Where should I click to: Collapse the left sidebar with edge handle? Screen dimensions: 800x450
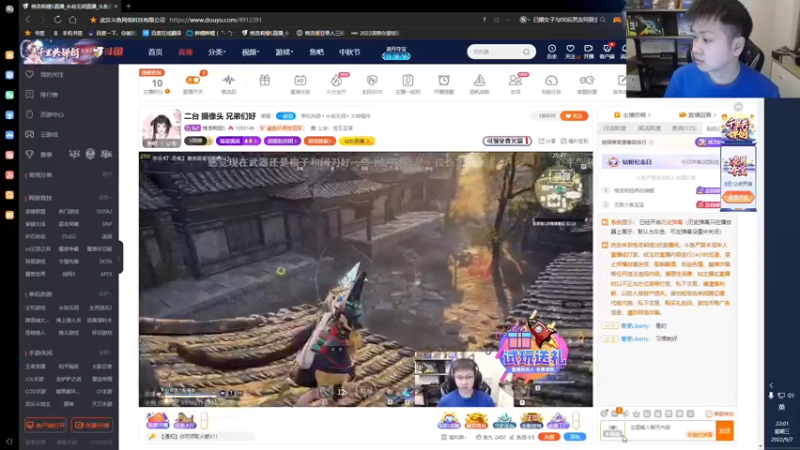(119, 258)
